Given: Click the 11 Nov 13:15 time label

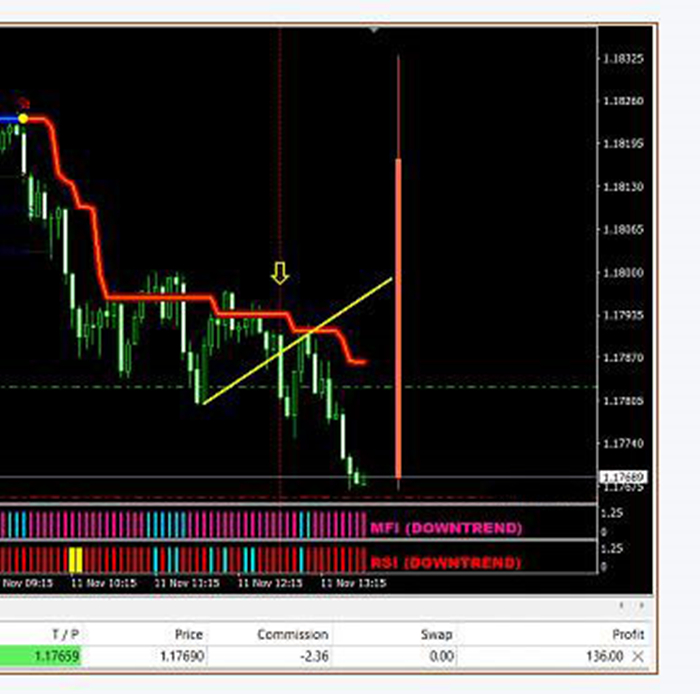Looking at the screenshot, I should click(354, 583).
